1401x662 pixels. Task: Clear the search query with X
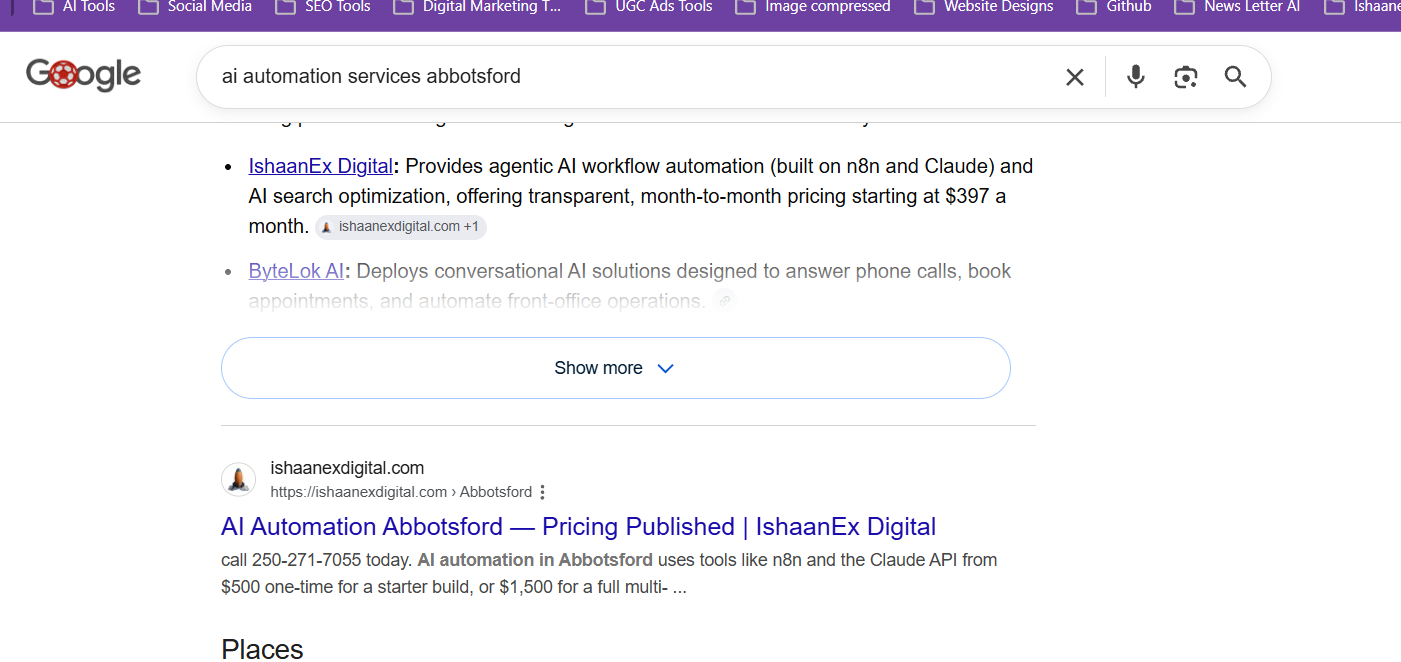1075,77
